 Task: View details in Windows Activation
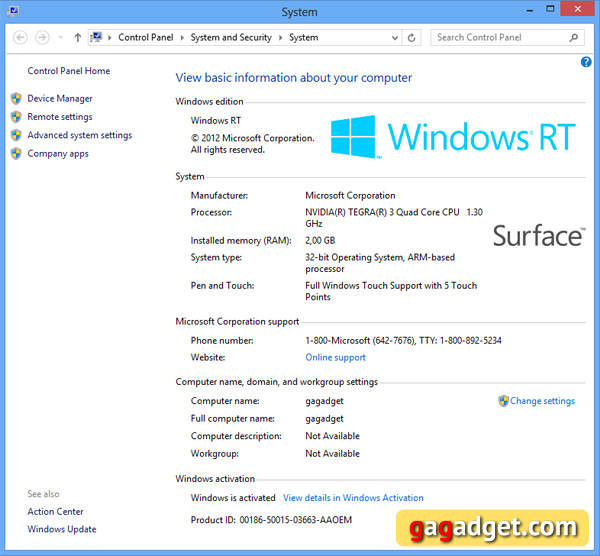353,497
